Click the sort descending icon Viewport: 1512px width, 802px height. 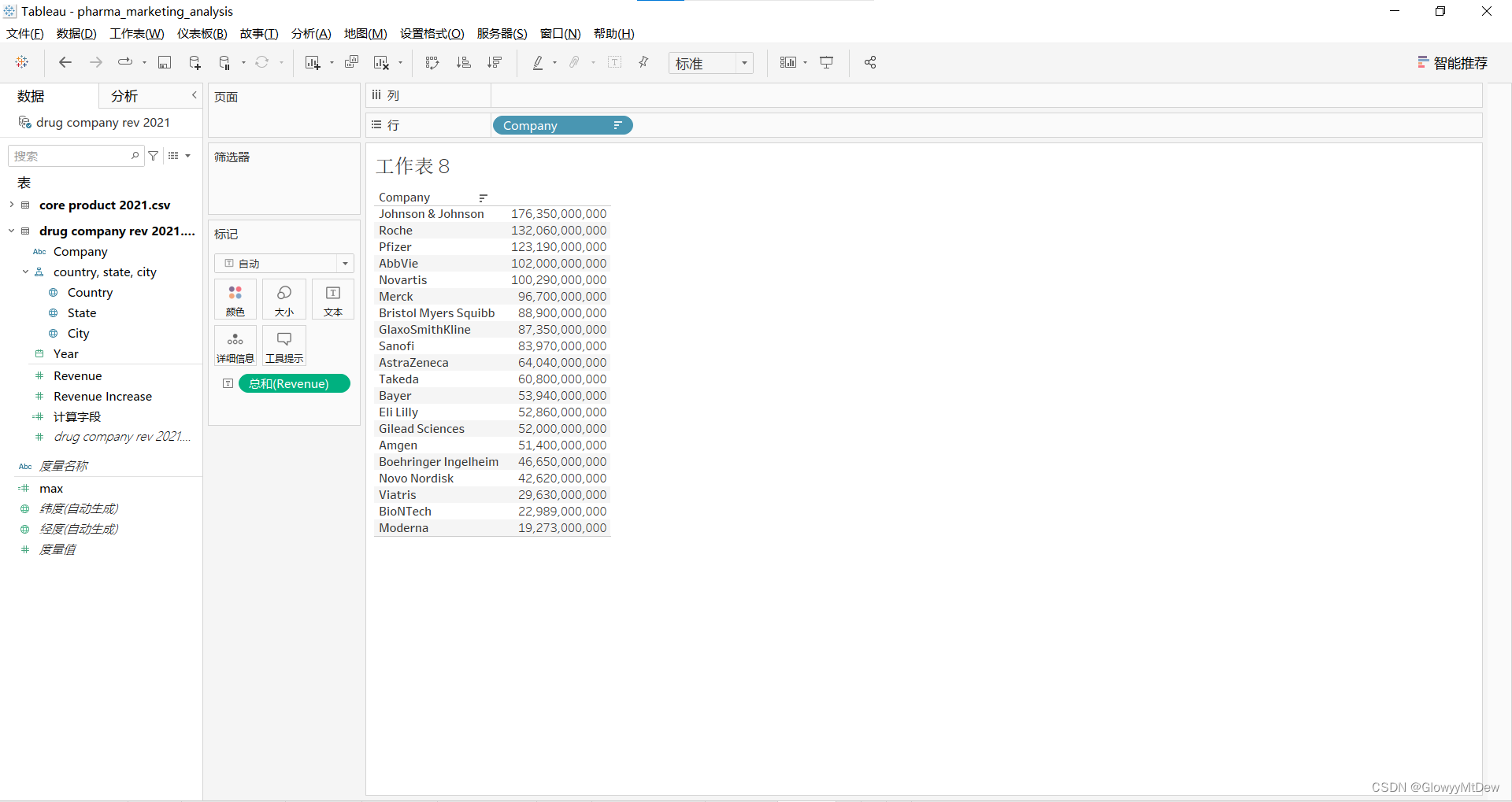pos(495,62)
